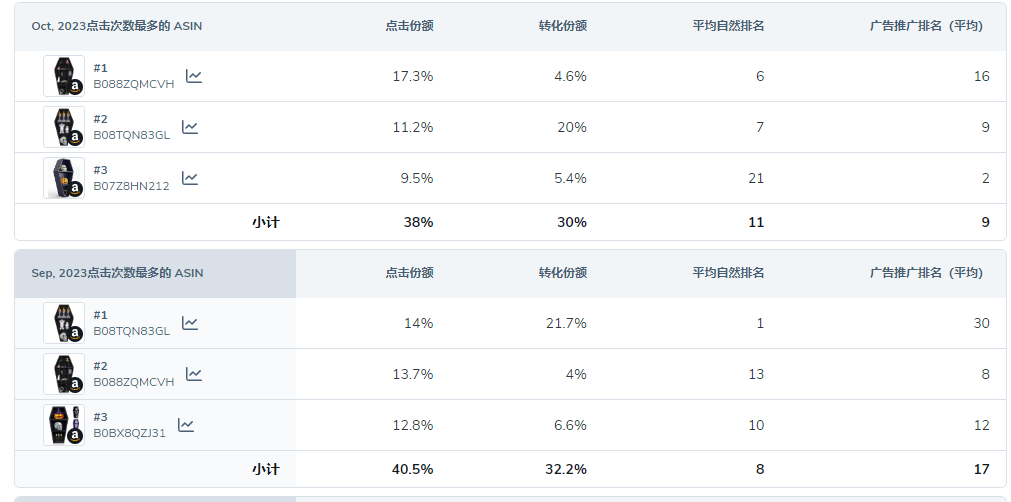Click the Sep, 2023 top-clicked ASIN header

point(117,273)
